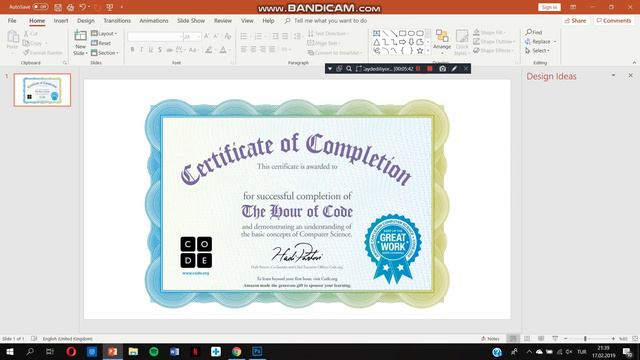Collapse the ribbon with chevron

point(634,62)
